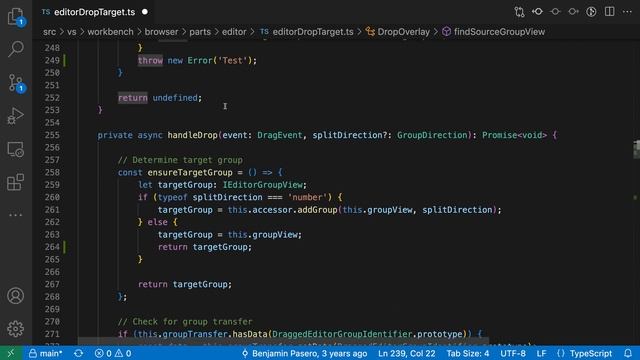Show additional views ellipsis in activity bar
The width and height of the screenshot is (640, 360).
[x=16, y=215]
